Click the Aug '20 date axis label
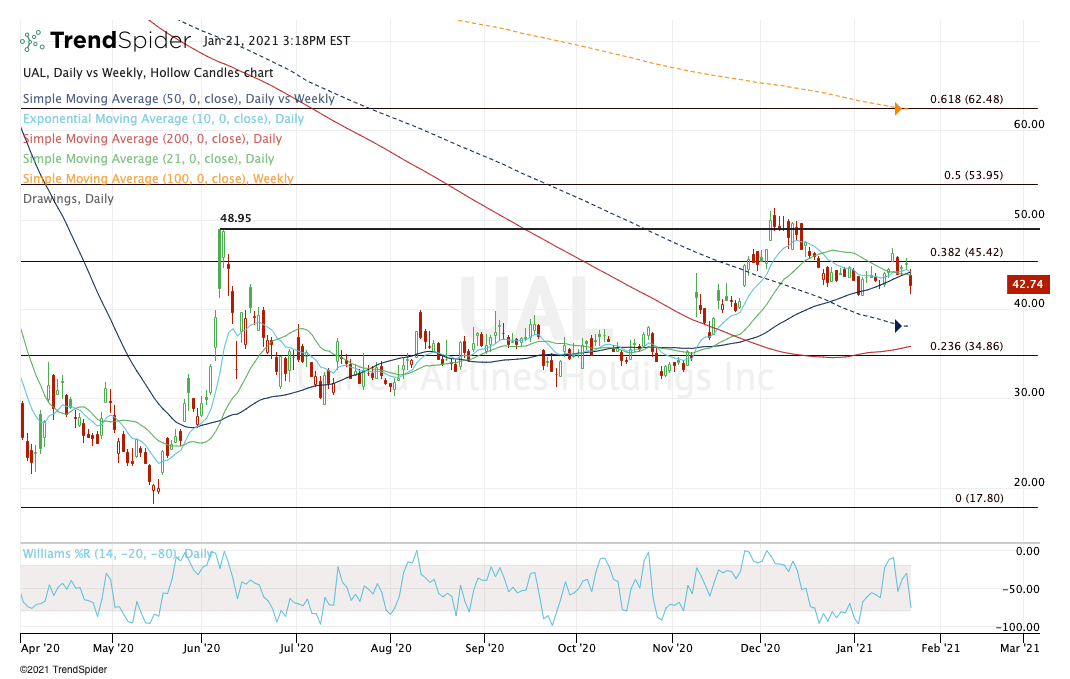1070x679 pixels. click(391, 648)
